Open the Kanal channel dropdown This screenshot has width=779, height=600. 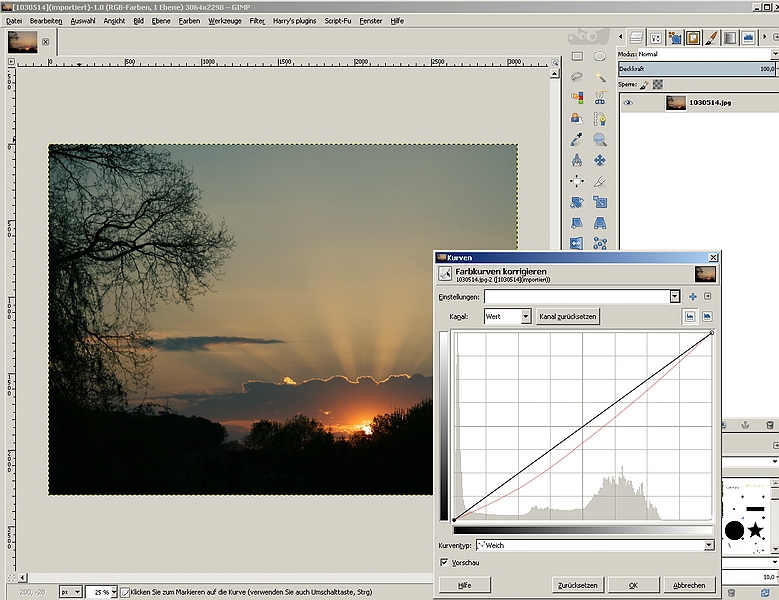pos(507,316)
